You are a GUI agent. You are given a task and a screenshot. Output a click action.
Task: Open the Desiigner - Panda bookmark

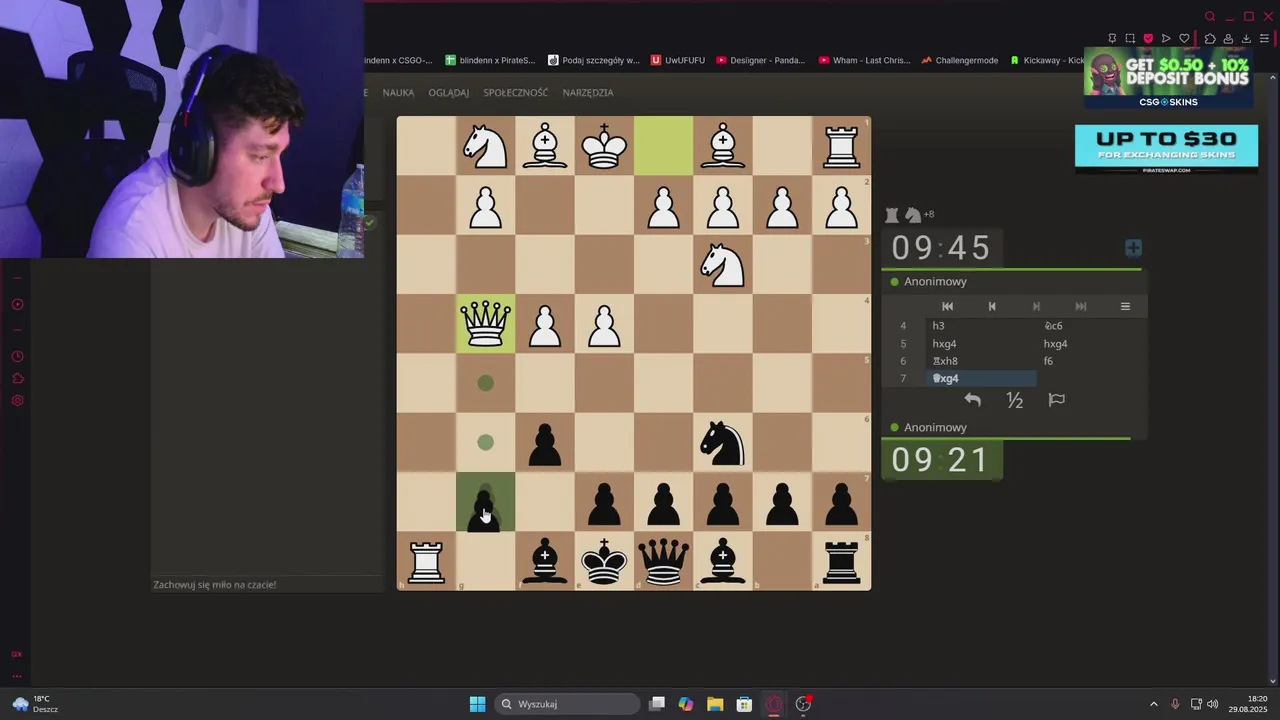pos(760,60)
